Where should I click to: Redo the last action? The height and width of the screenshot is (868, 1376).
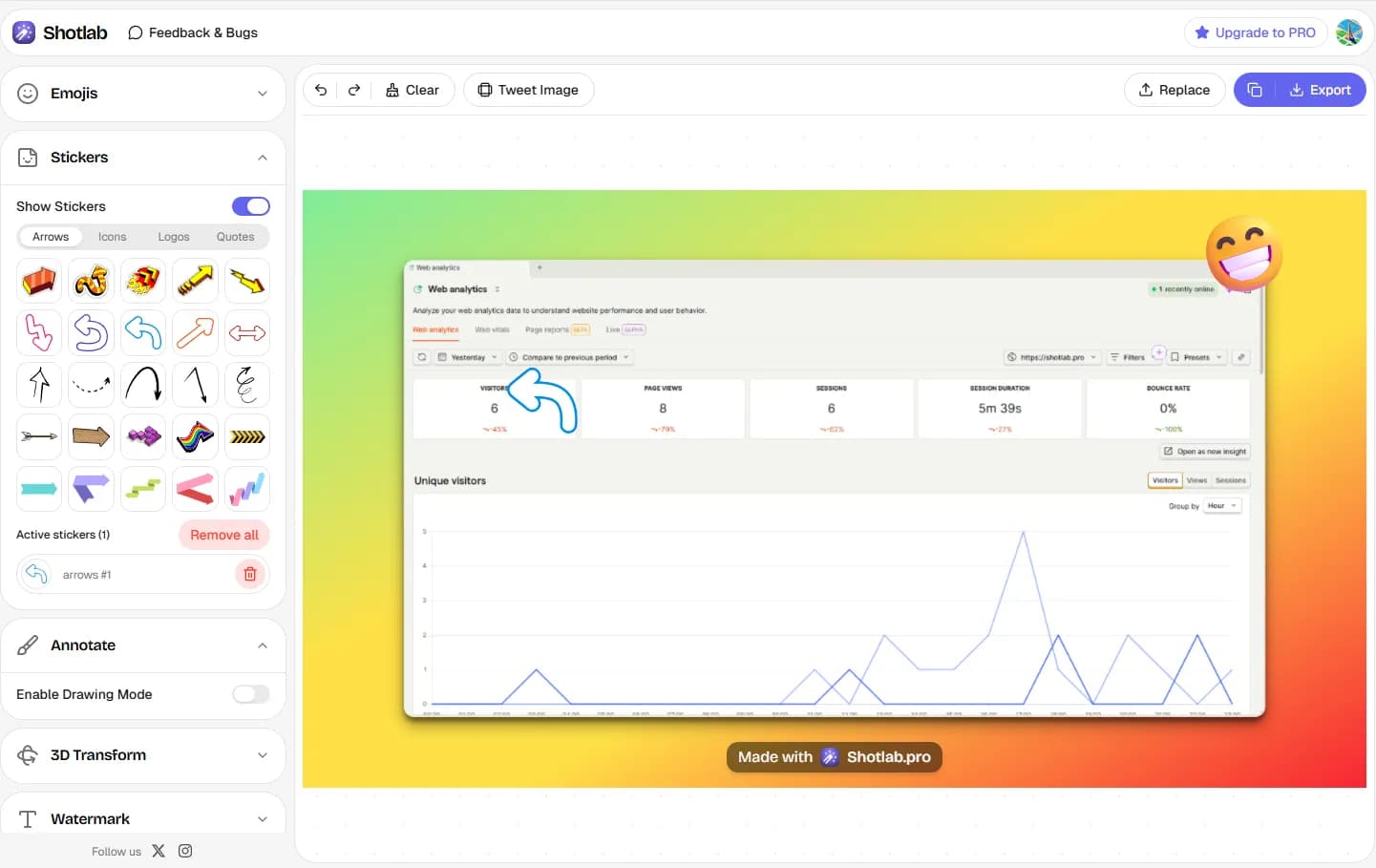coord(354,90)
